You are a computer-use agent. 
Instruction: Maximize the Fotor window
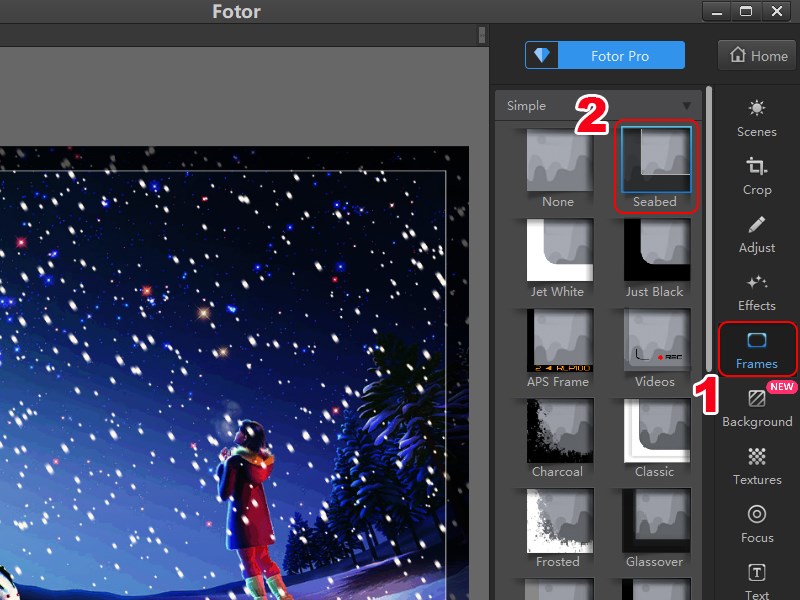point(746,11)
